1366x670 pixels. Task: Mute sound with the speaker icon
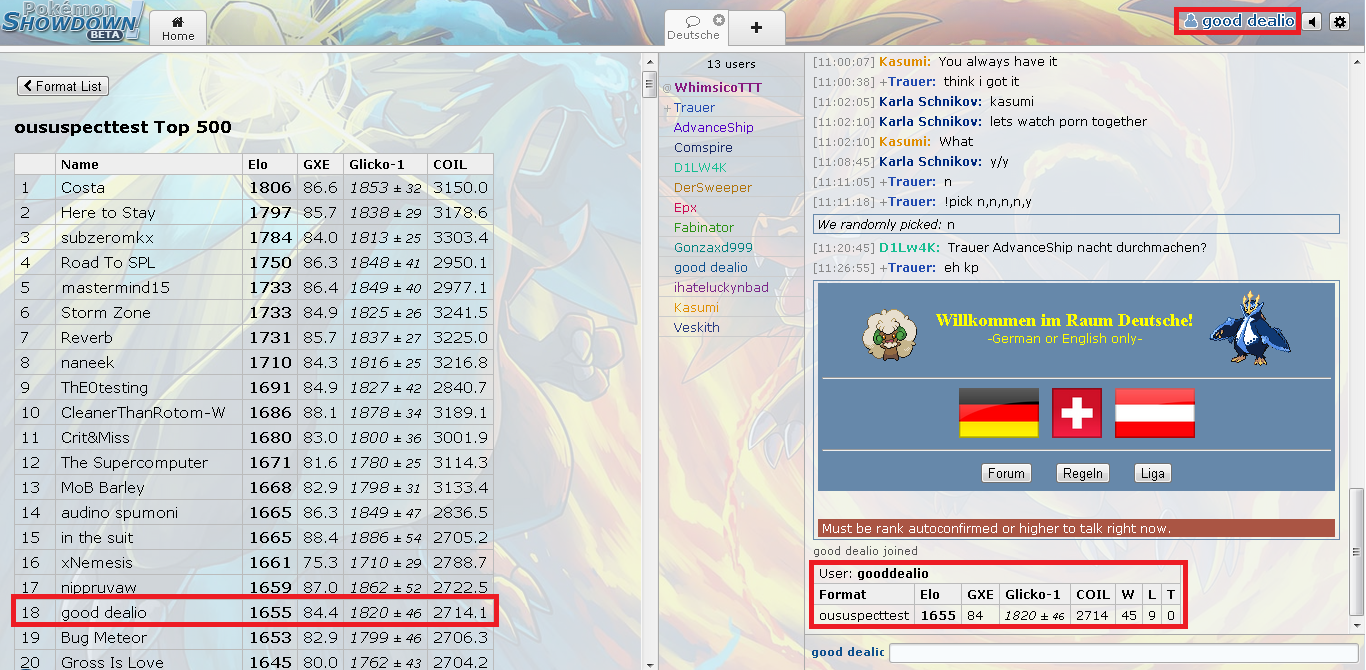coord(1311,21)
